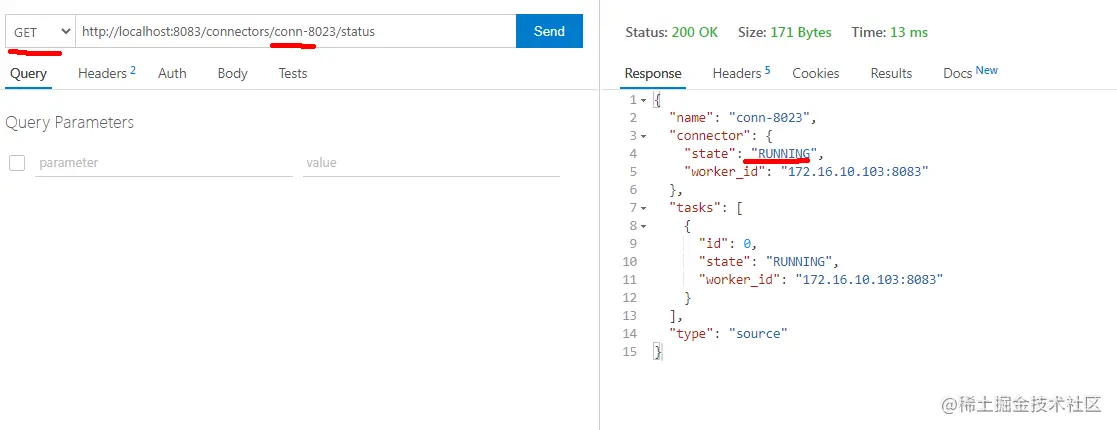Open the response Headers tab
The width and height of the screenshot is (1117, 430).
click(741, 73)
